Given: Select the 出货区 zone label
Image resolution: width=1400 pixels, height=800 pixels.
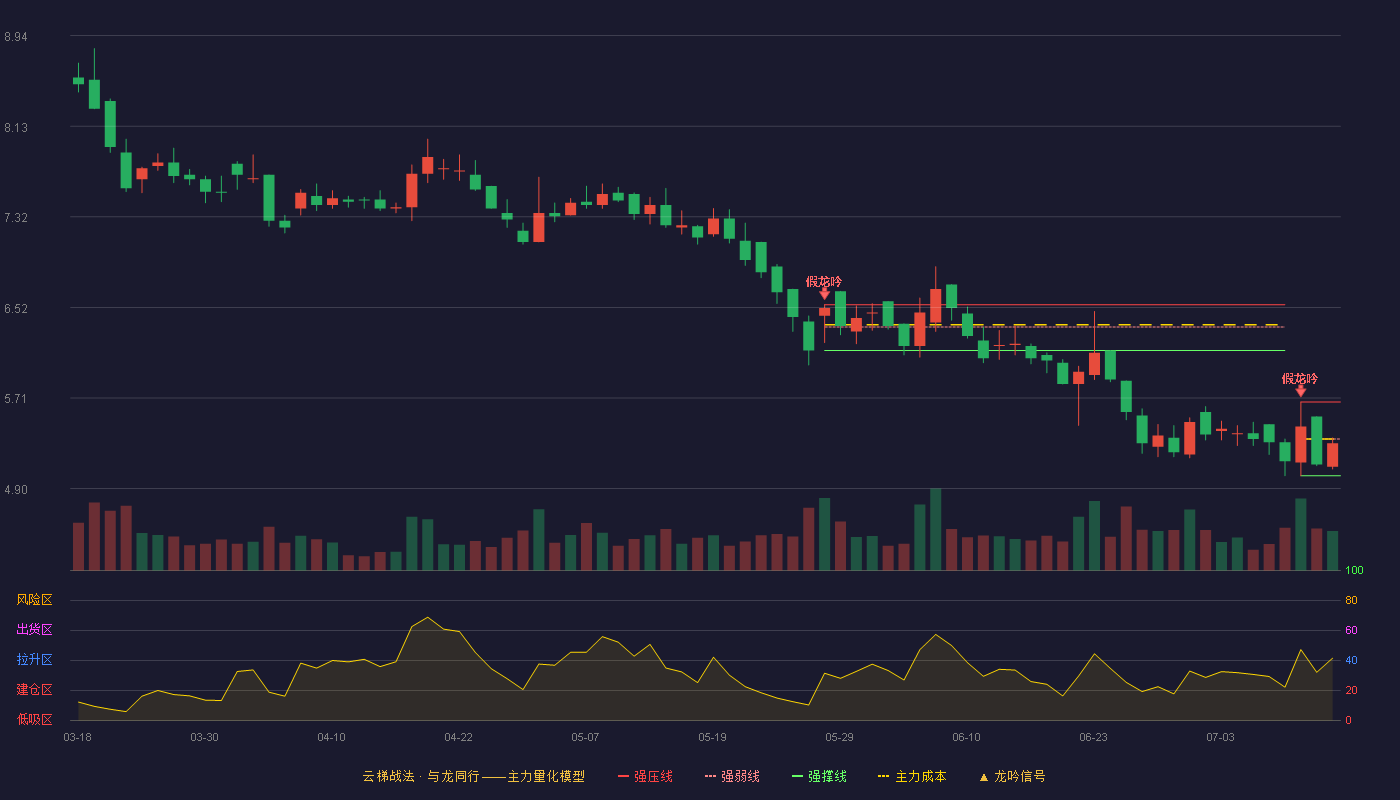Looking at the screenshot, I should click(x=34, y=630).
